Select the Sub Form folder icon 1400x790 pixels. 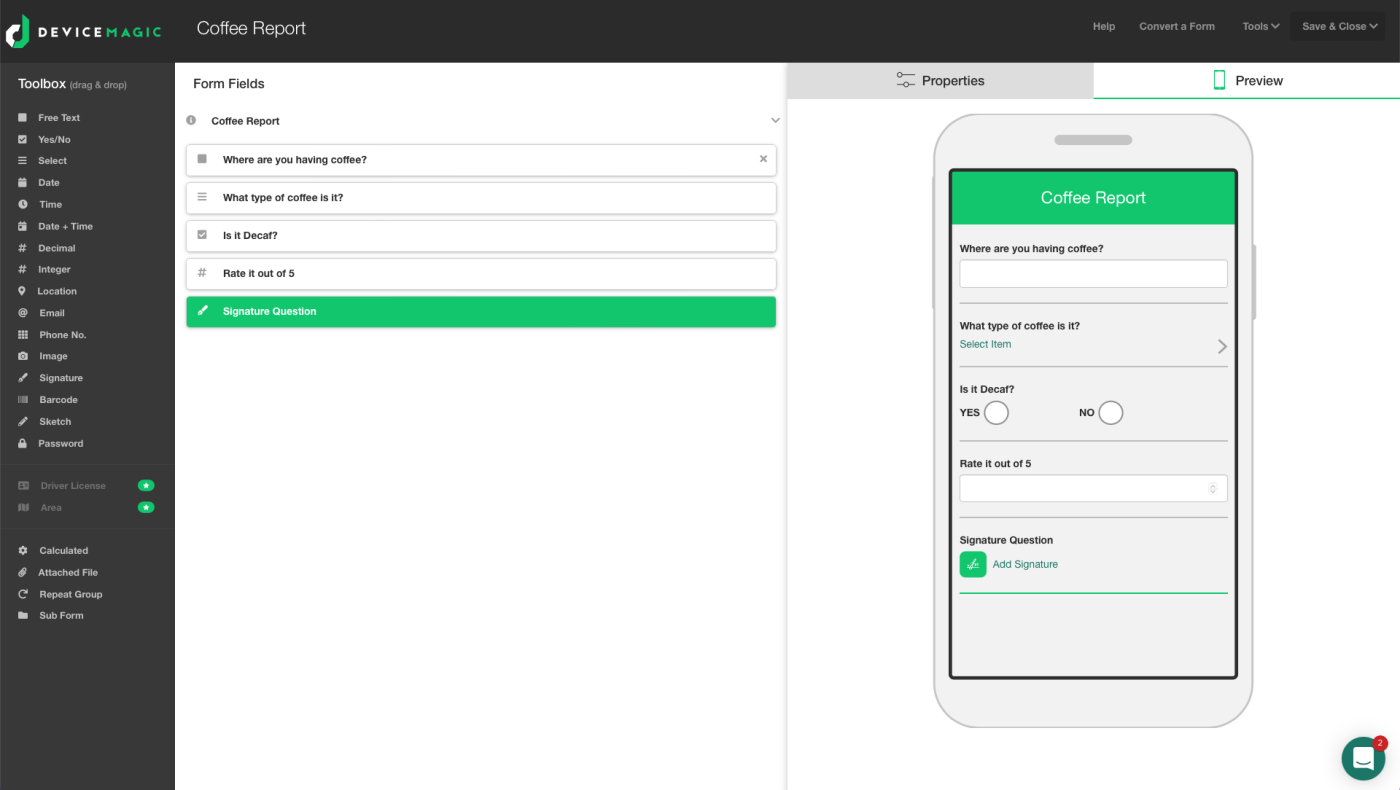point(22,616)
